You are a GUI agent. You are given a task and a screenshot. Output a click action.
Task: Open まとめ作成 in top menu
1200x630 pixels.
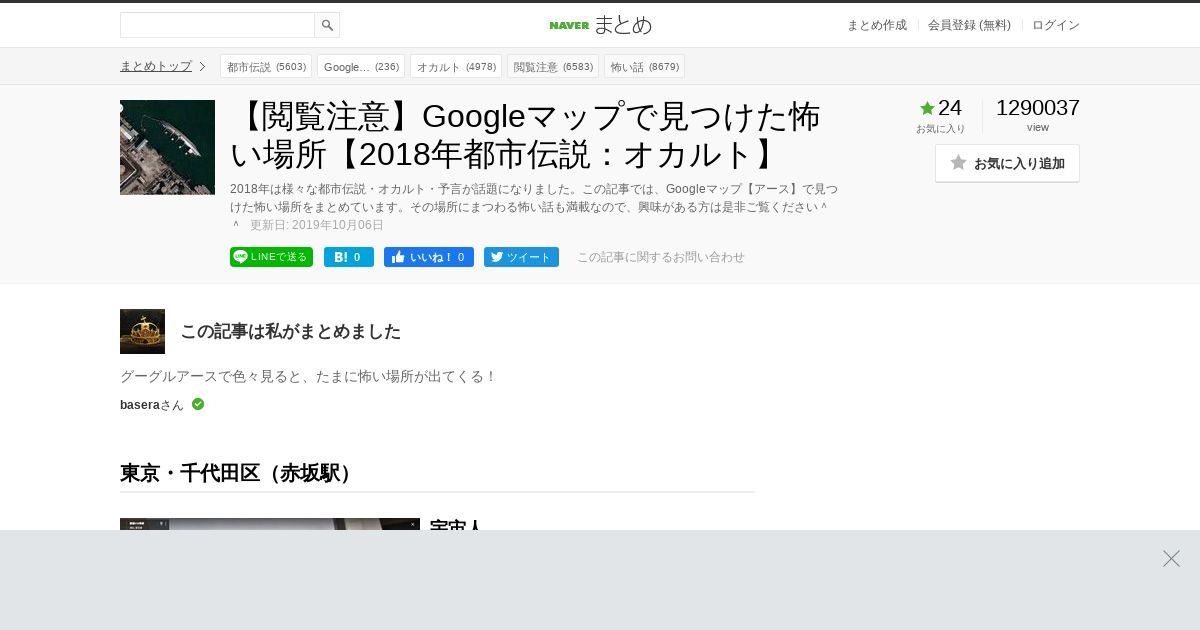pos(877,25)
